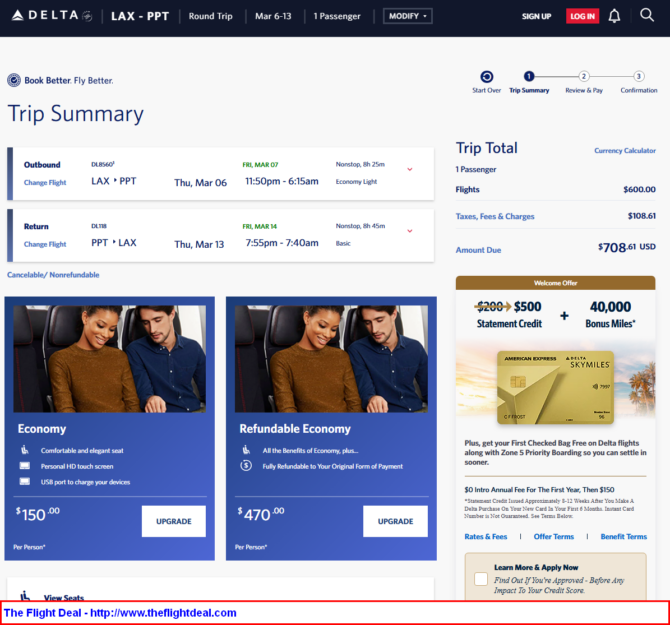The image size is (670, 625).
Task: Click the Economy card photo
Action: click(109, 358)
